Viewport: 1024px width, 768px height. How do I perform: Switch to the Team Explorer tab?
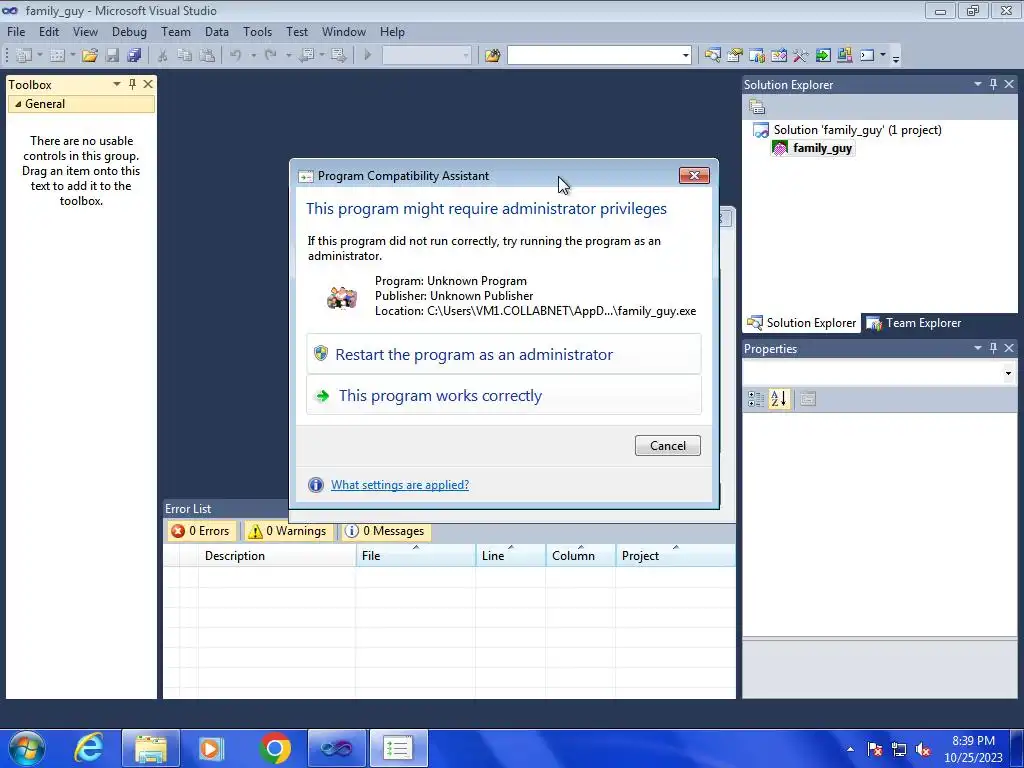click(x=913, y=323)
